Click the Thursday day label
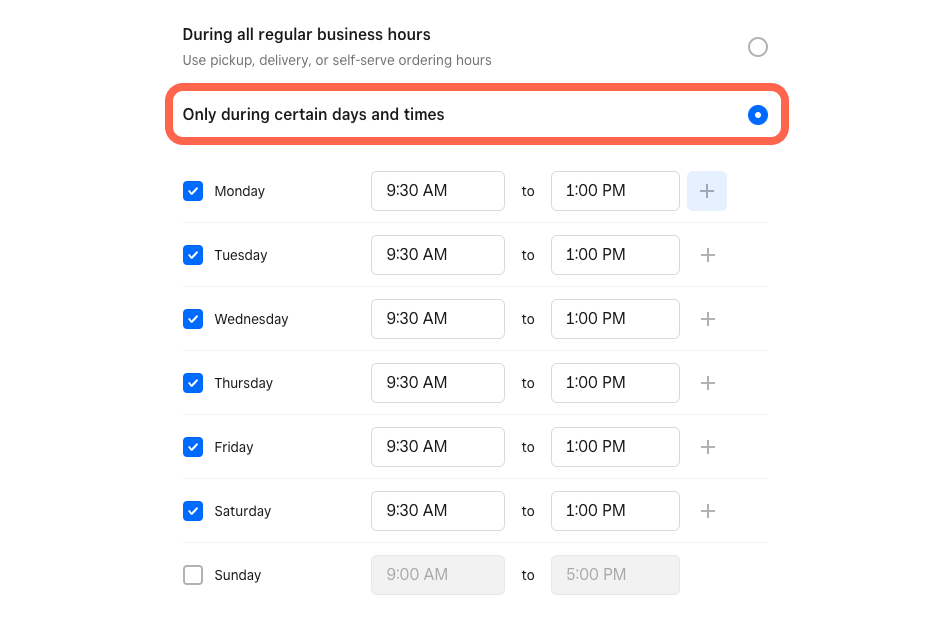This screenshot has height=620, width=940. [x=243, y=383]
